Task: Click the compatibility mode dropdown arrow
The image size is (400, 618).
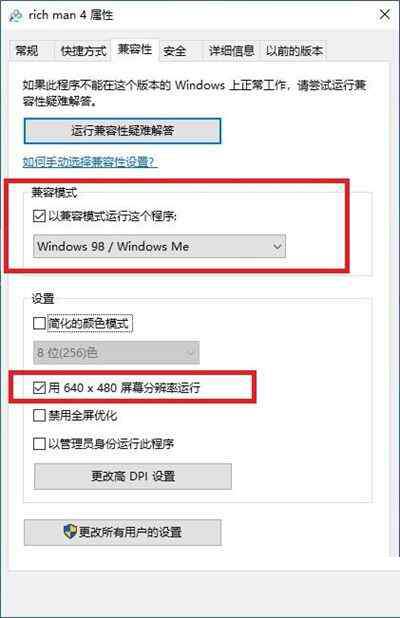Action: coord(277,247)
